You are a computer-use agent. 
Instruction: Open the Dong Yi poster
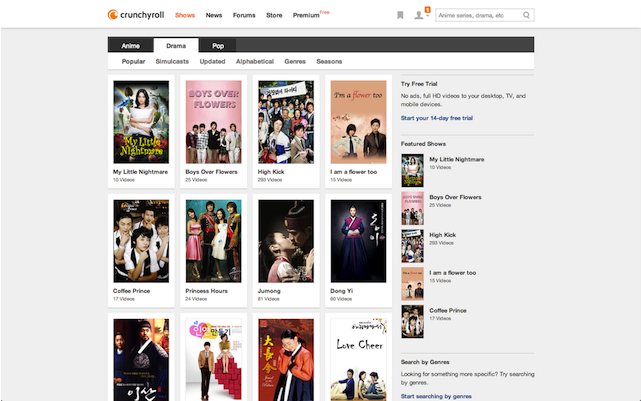(x=358, y=241)
